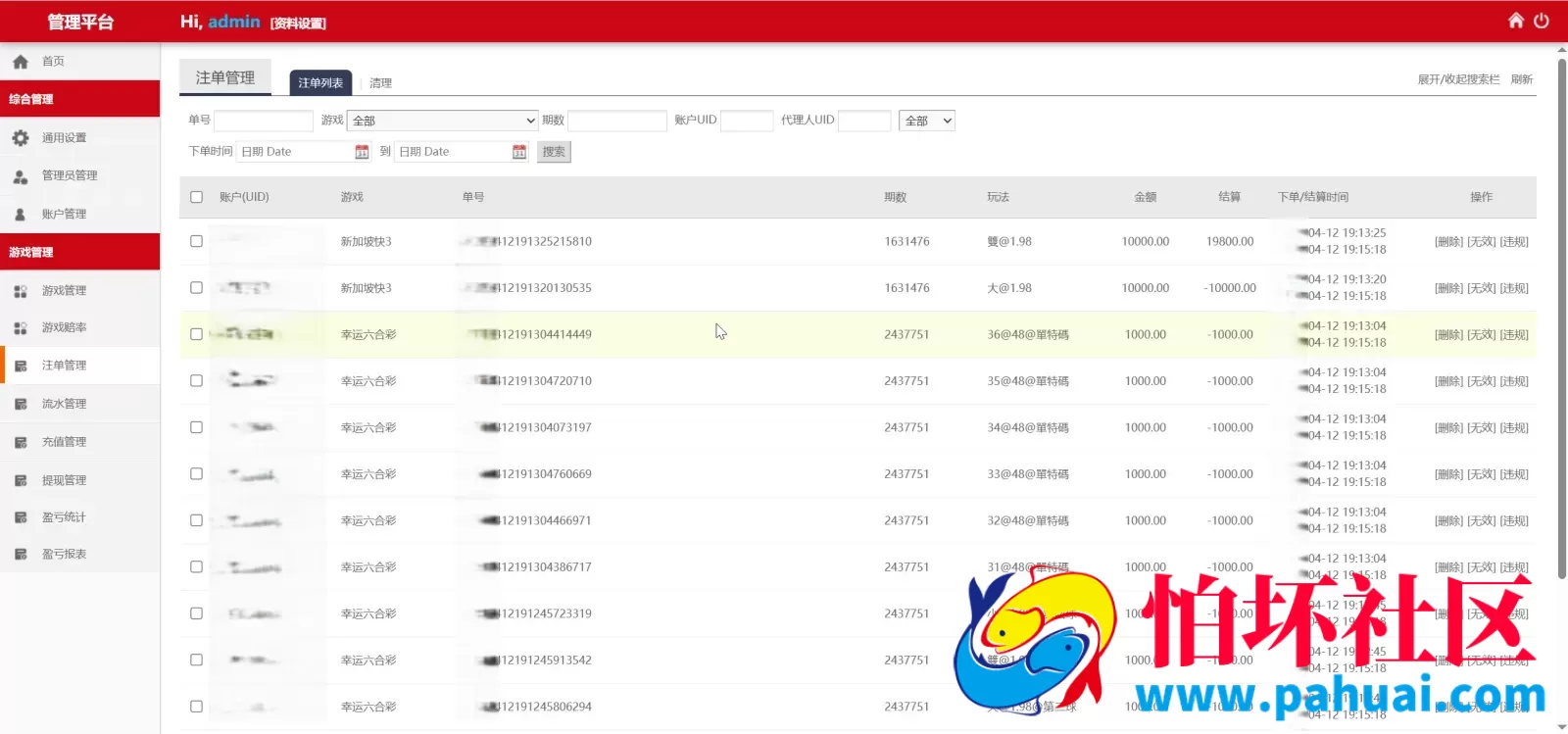Viewport: 1568px width, 734px height.
Task: Click 展开/收起搜索栏 link
Action: click(x=1458, y=79)
